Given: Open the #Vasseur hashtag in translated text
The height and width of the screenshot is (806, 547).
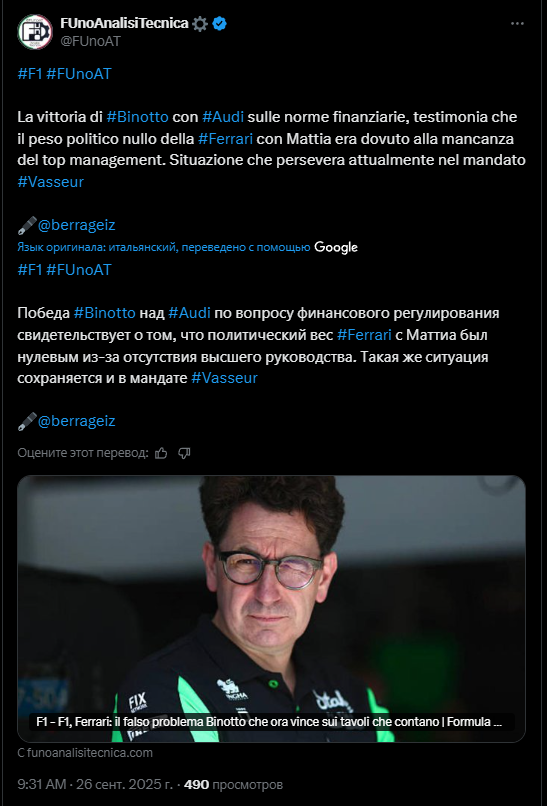Looking at the screenshot, I should tap(224, 378).
